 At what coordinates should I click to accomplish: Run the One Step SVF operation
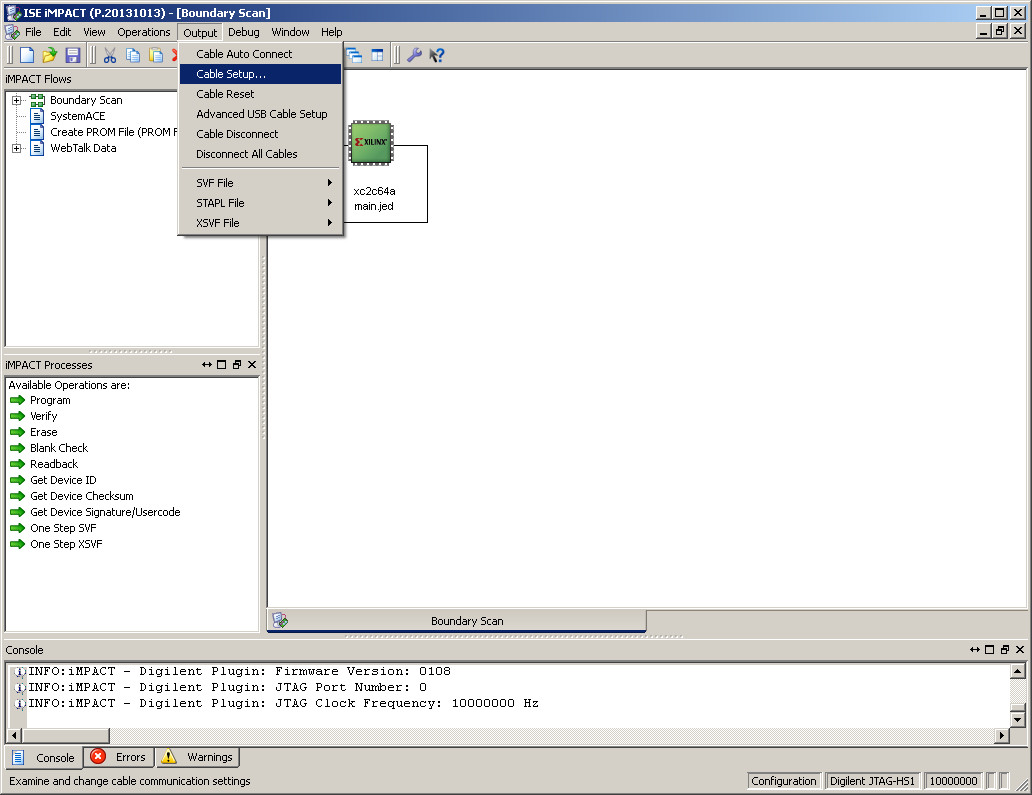click(63, 528)
